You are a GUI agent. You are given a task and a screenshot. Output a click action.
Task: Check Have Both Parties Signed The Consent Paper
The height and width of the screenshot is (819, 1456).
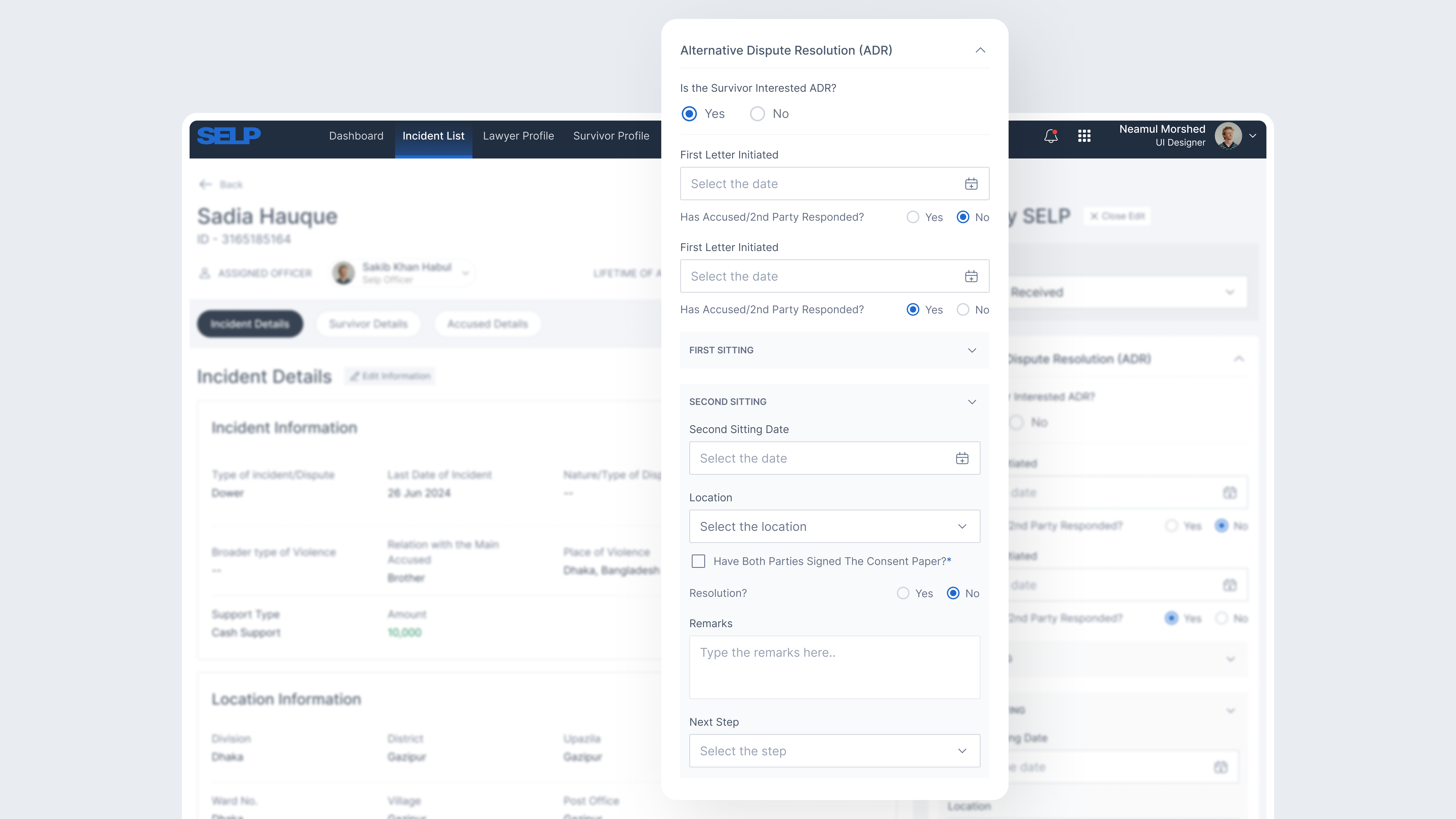coord(698,561)
